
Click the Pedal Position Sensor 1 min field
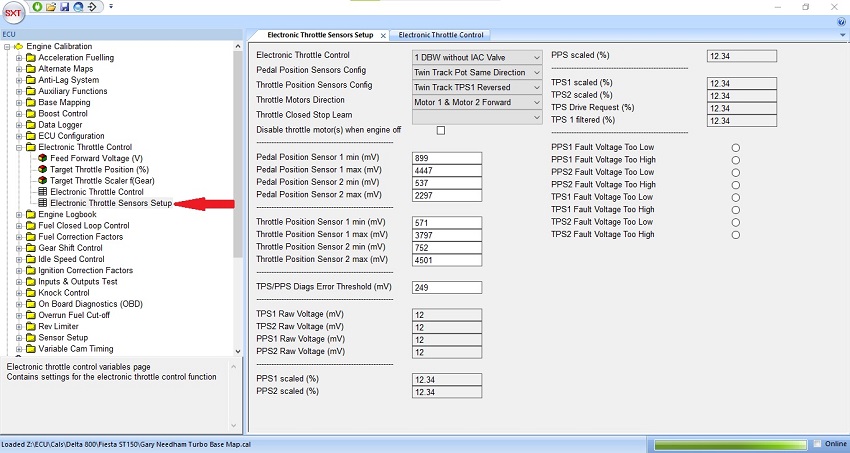pos(447,158)
